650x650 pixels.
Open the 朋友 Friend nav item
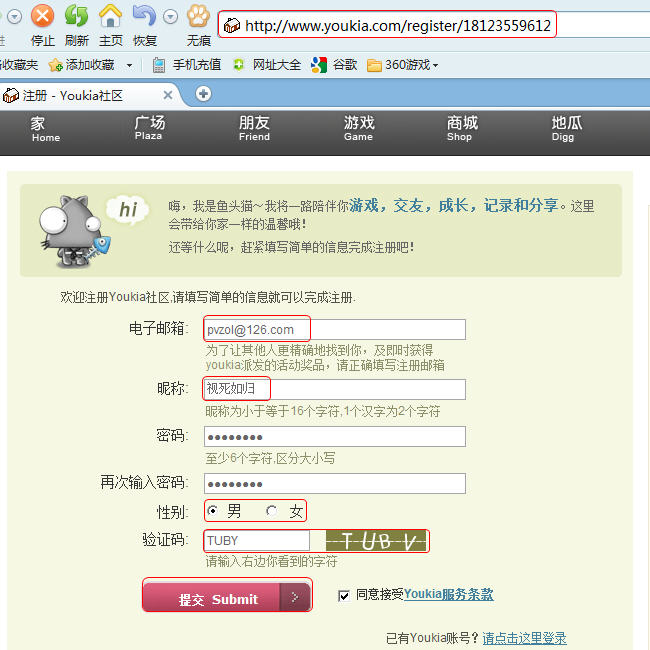[254, 129]
